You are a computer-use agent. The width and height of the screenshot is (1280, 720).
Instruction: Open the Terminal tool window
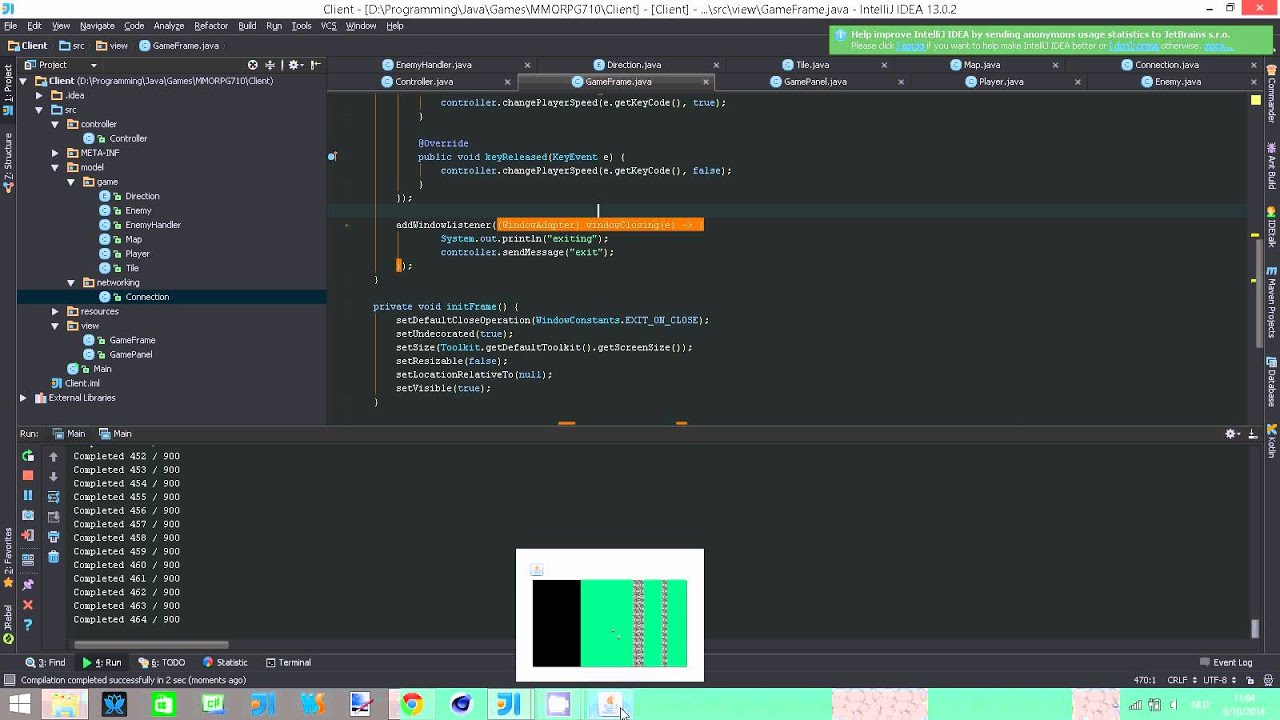coord(288,663)
